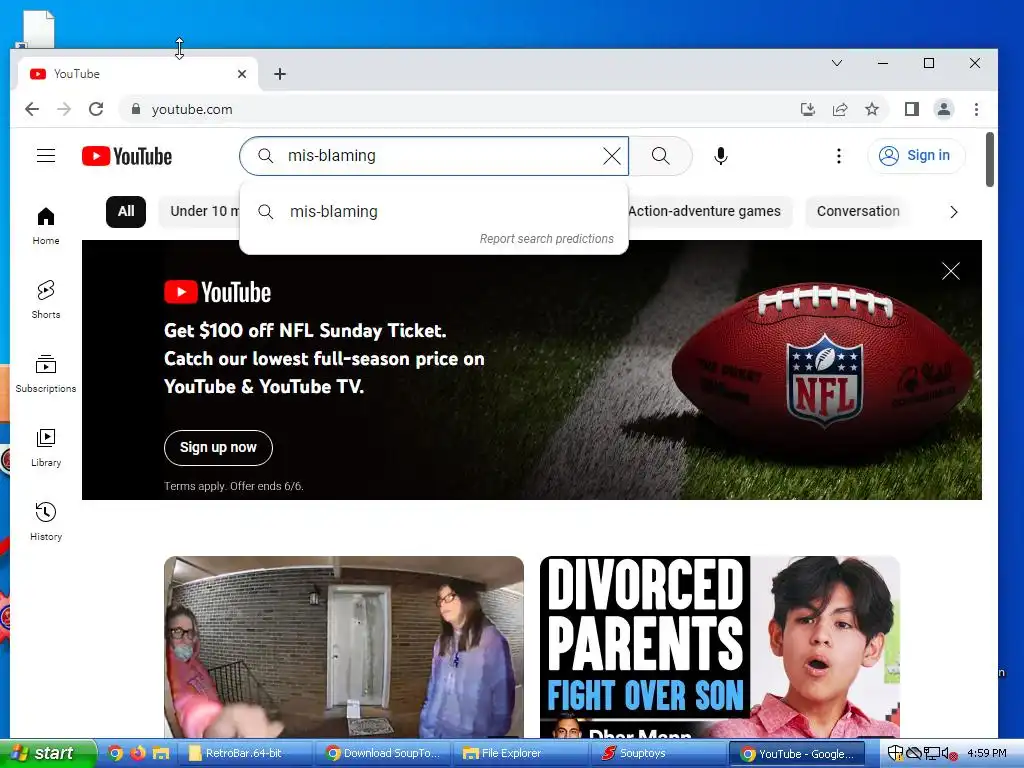Open Chrome three-dot menu
The image size is (1024, 768).
click(x=976, y=109)
